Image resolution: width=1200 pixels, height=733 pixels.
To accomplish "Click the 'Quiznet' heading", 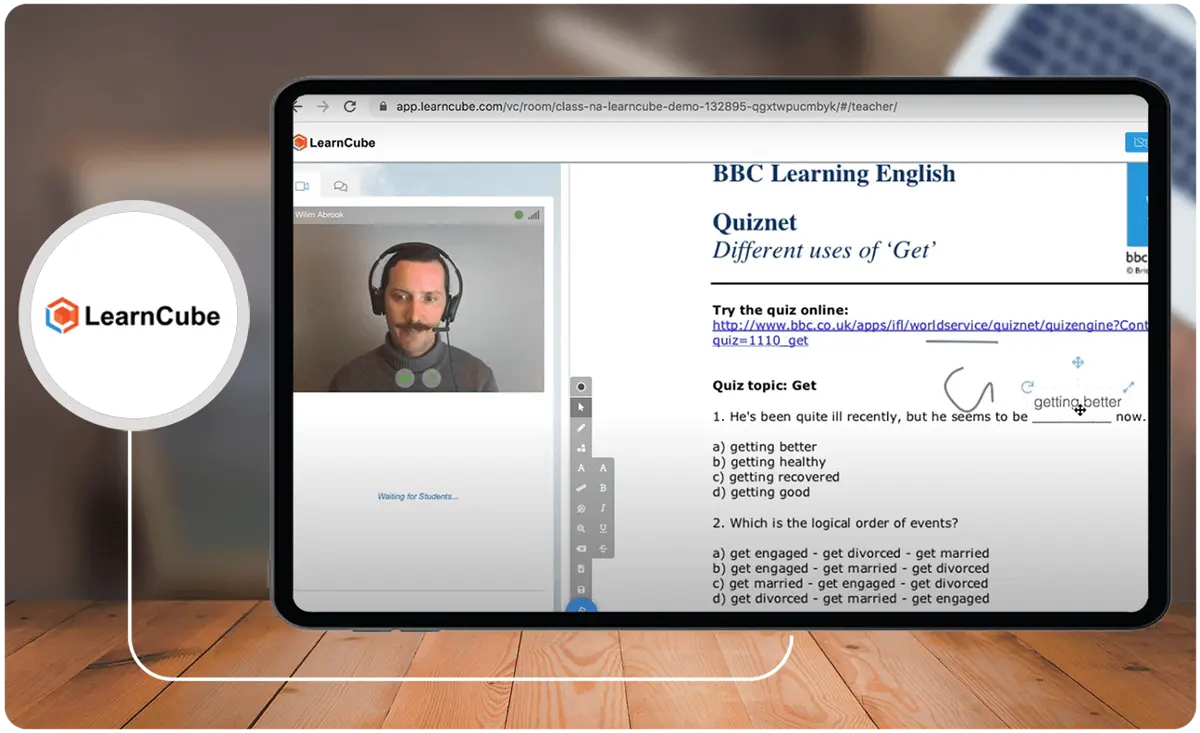I will click(x=755, y=222).
